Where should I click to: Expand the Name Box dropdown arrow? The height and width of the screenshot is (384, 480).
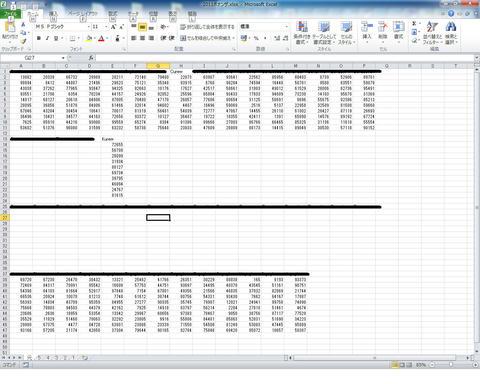(63, 58)
